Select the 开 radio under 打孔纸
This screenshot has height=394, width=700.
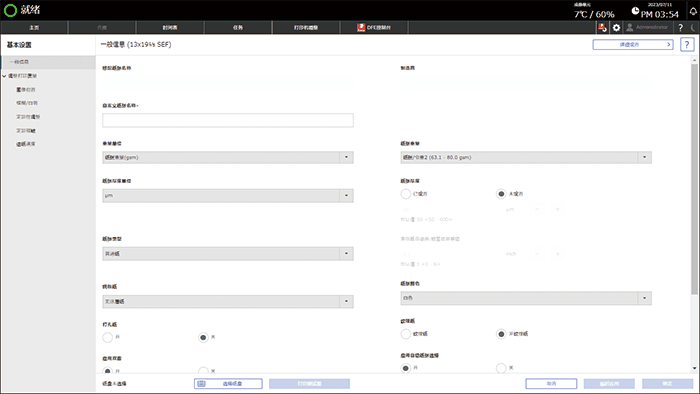point(108,337)
